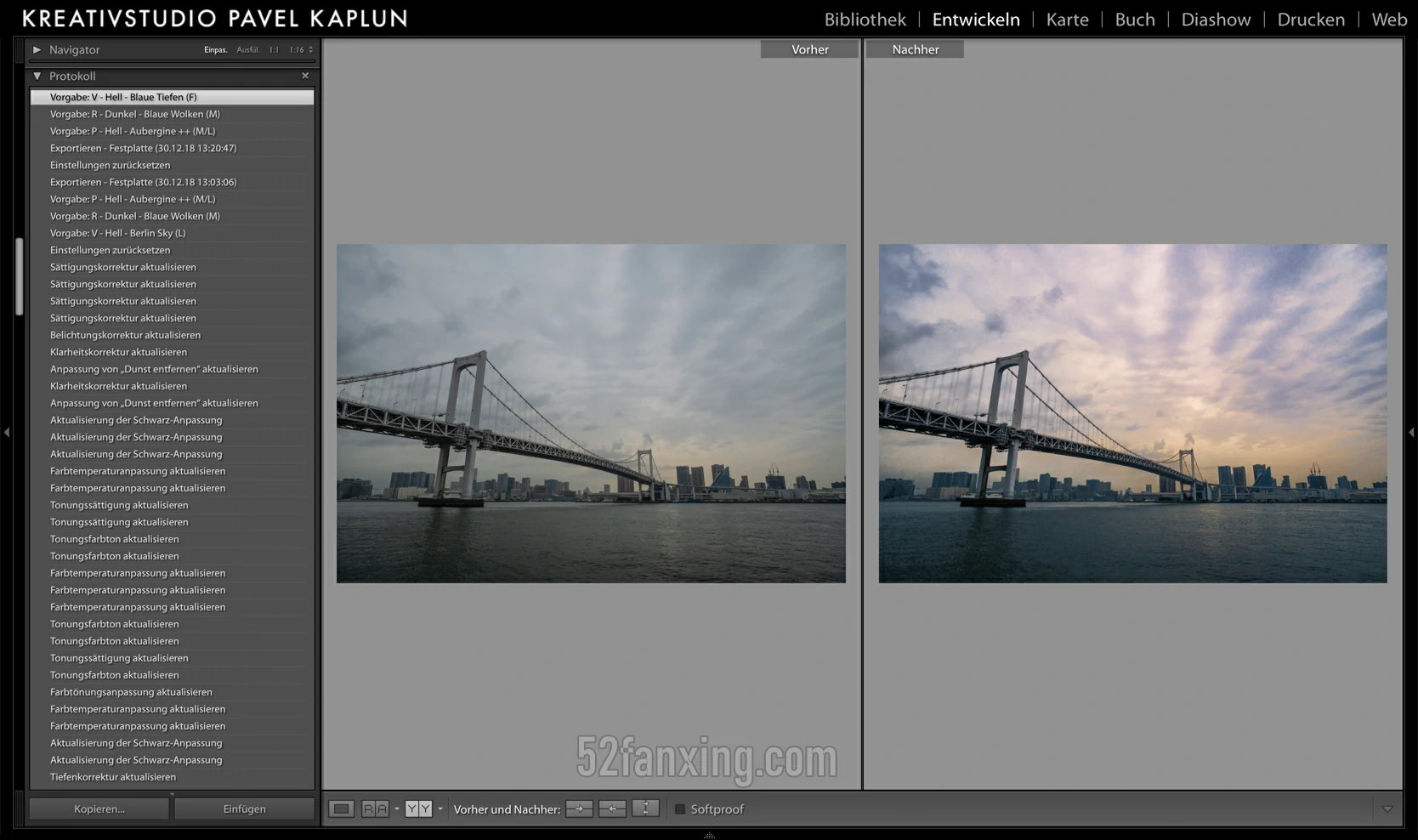
Task: Show the filmstrip using bottom edge handle
Action: click(x=709, y=835)
